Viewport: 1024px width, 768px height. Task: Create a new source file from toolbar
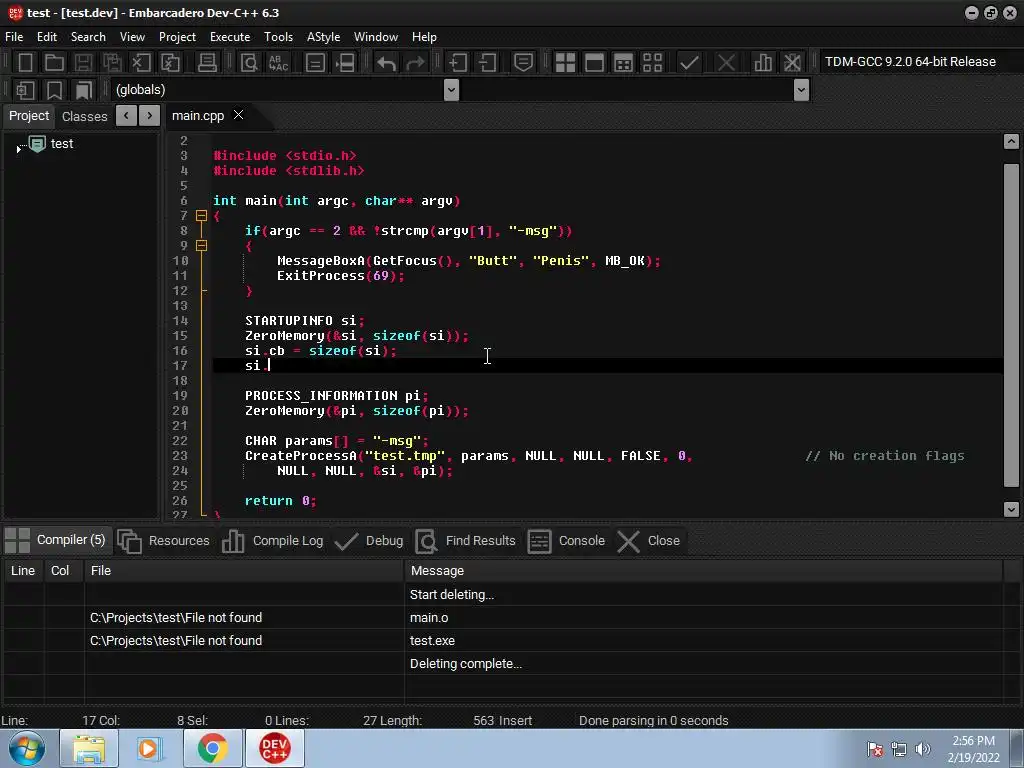click(x=25, y=62)
